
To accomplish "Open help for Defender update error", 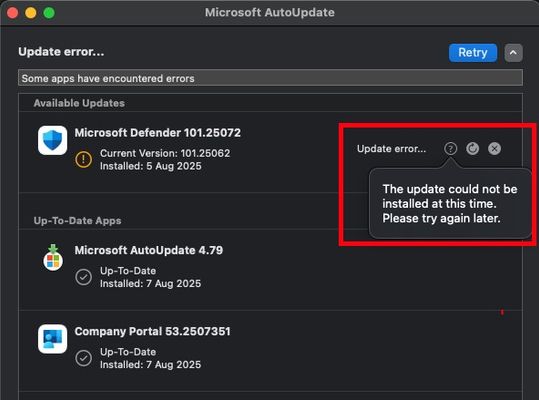I will click(450, 148).
